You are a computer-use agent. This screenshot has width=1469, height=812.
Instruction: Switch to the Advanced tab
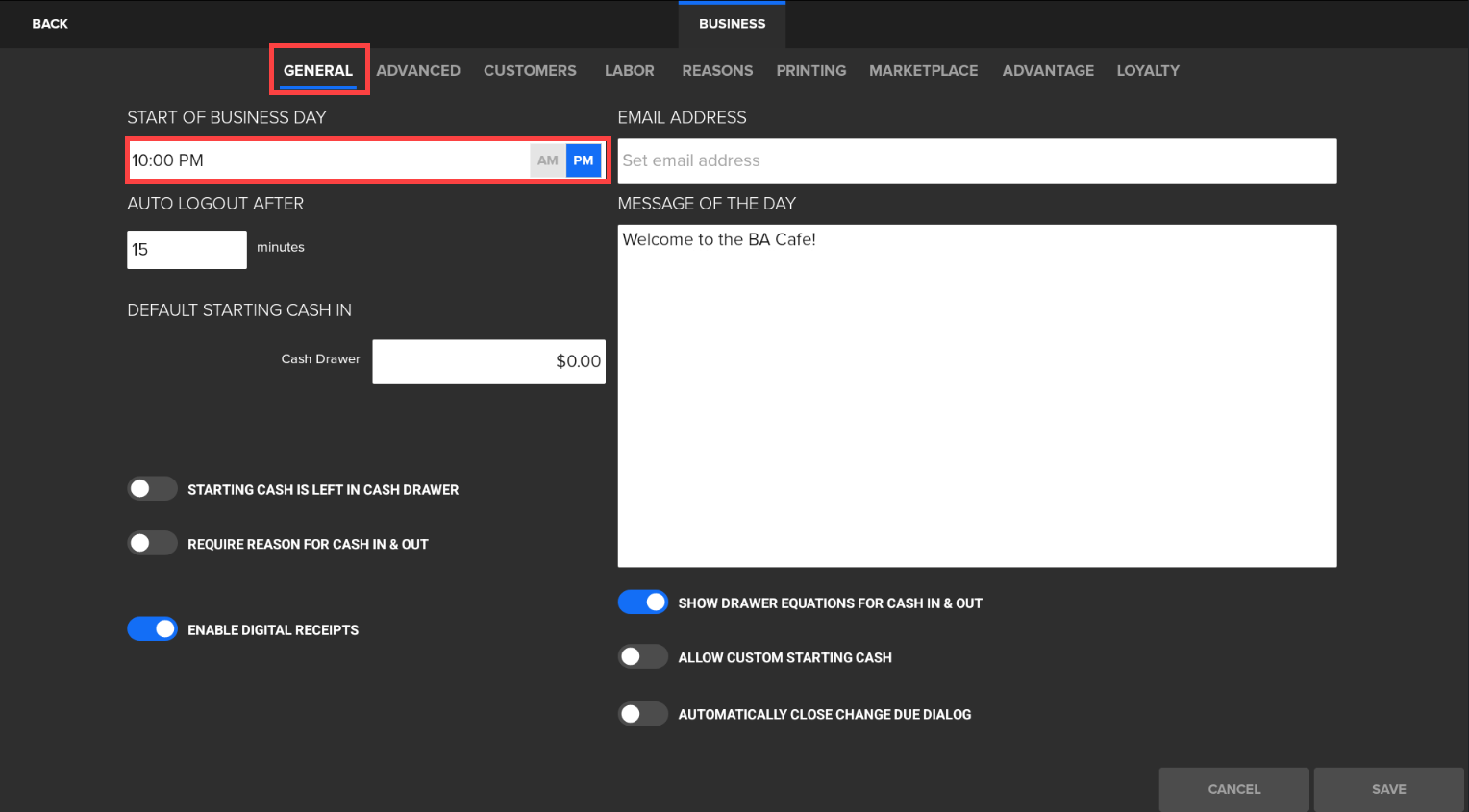(x=418, y=71)
